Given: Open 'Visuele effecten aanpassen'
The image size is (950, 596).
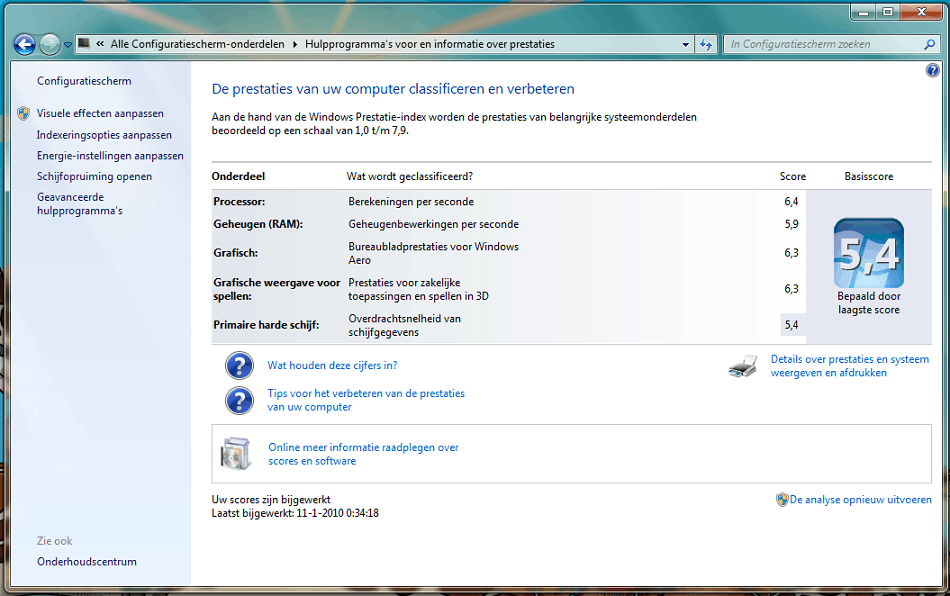Looking at the screenshot, I should click(x=100, y=113).
